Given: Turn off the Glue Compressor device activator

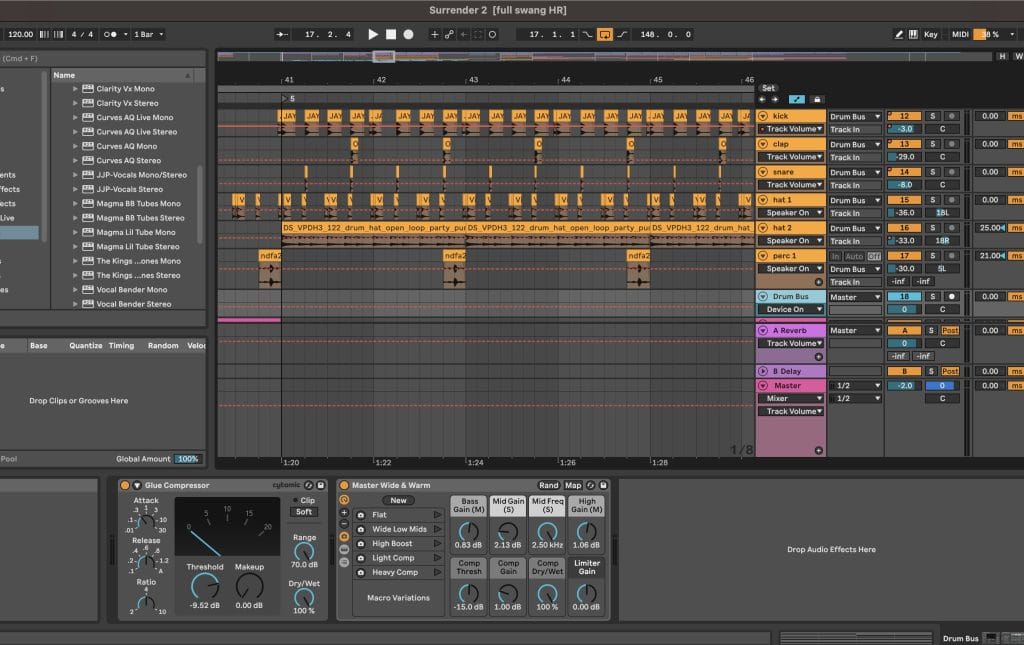Looking at the screenshot, I should click(125, 485).
